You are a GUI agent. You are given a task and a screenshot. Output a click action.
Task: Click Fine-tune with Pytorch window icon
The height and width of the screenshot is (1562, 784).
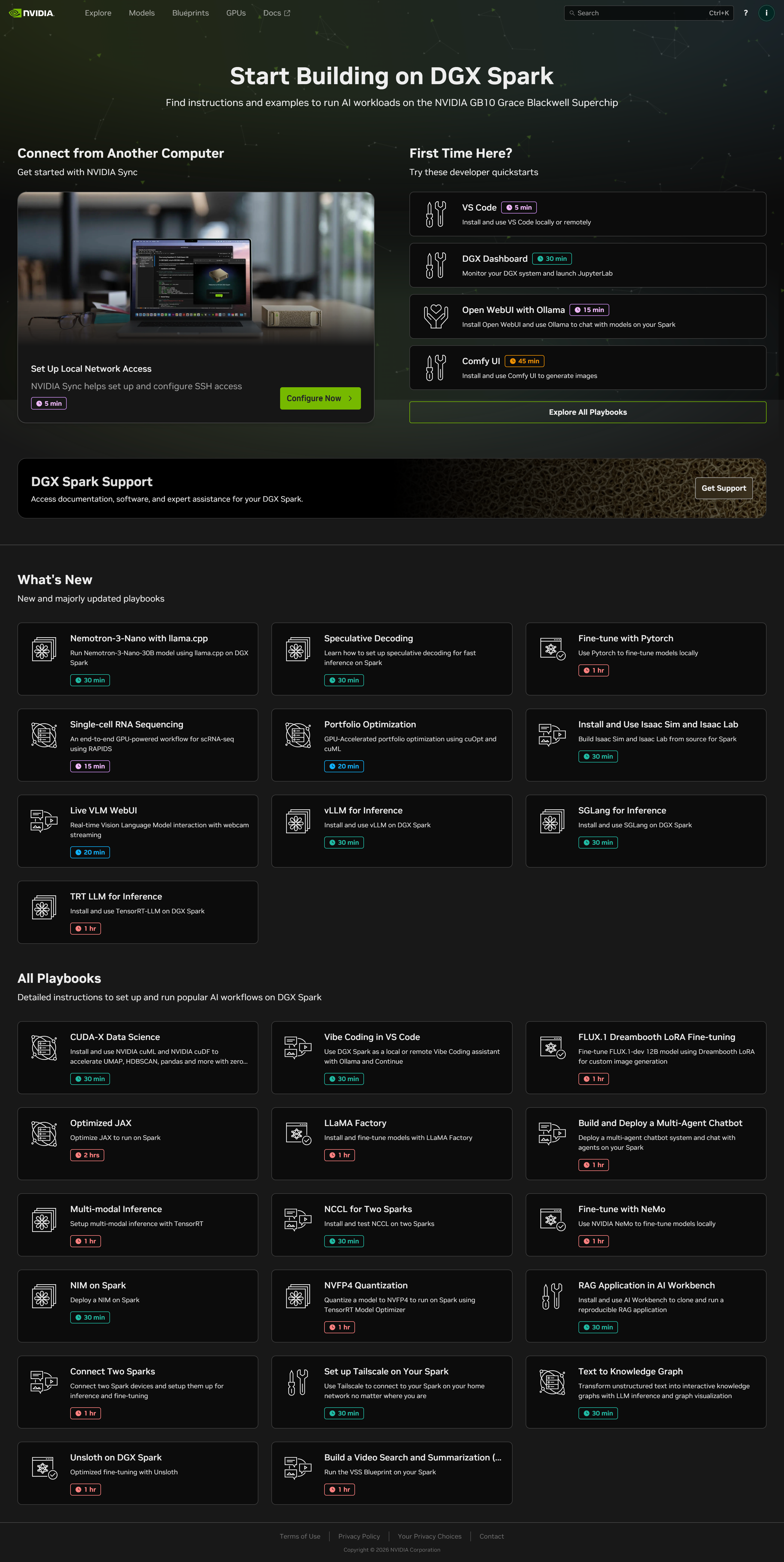coord(552,648)
